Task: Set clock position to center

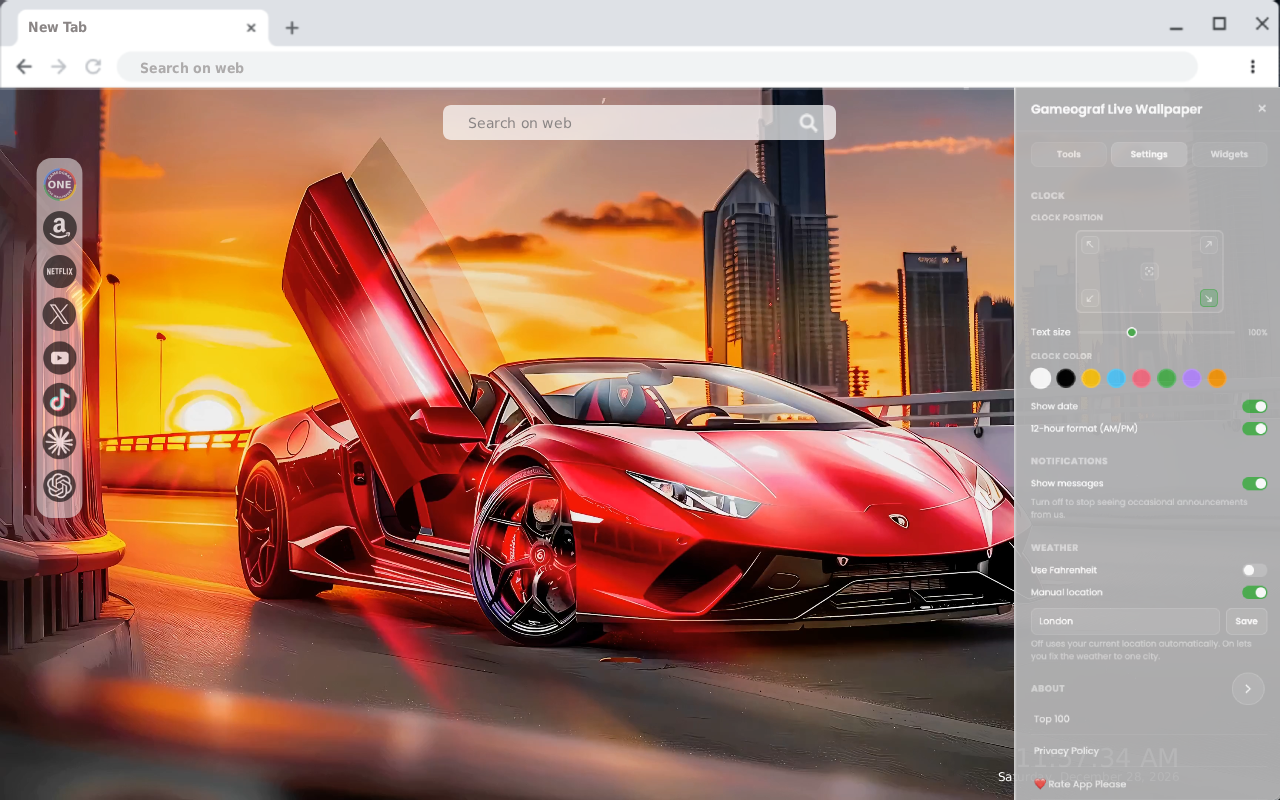Action: click(x=1149, y=271)
